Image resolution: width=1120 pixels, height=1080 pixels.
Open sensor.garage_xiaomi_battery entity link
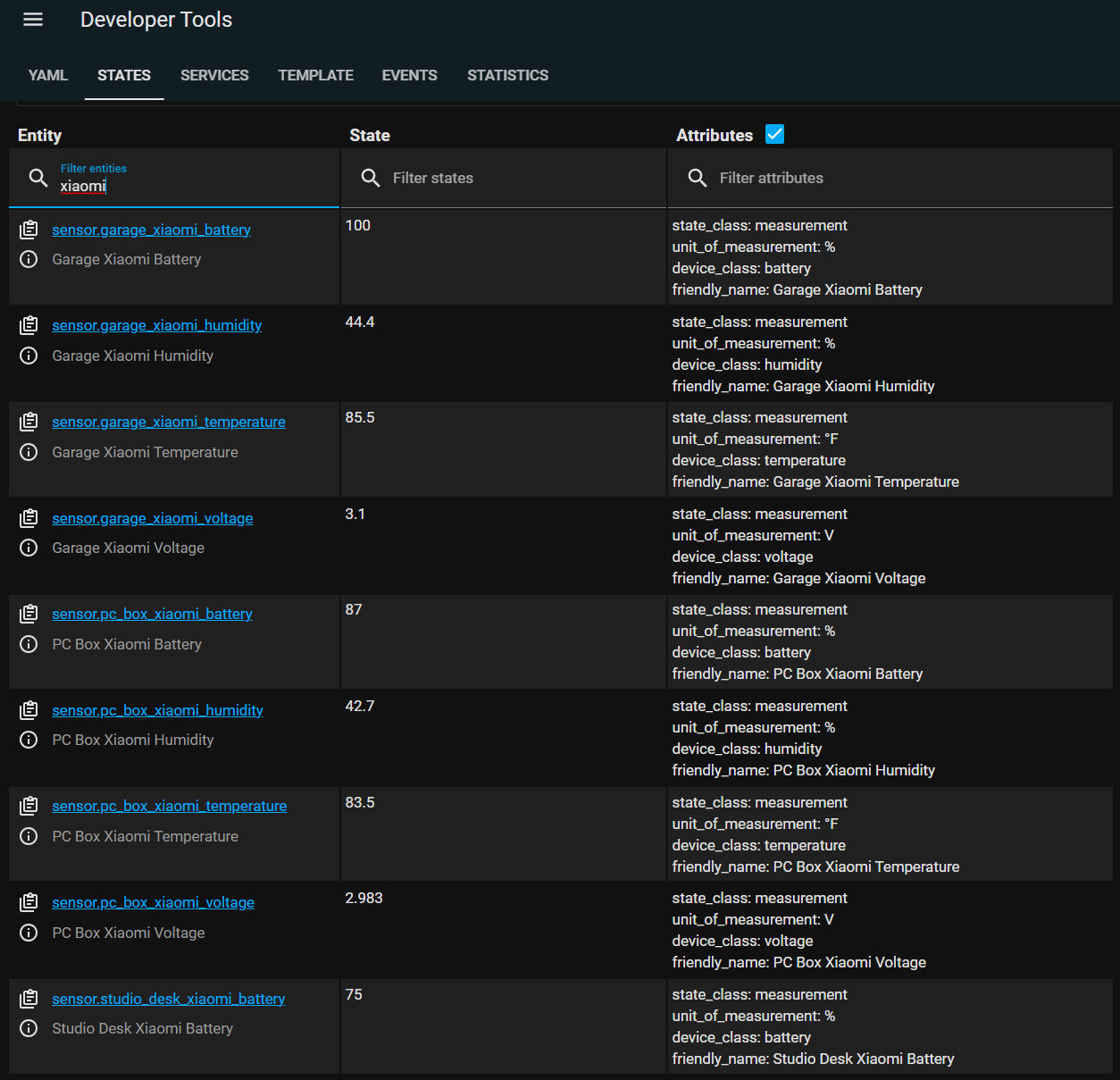[151, 230]
